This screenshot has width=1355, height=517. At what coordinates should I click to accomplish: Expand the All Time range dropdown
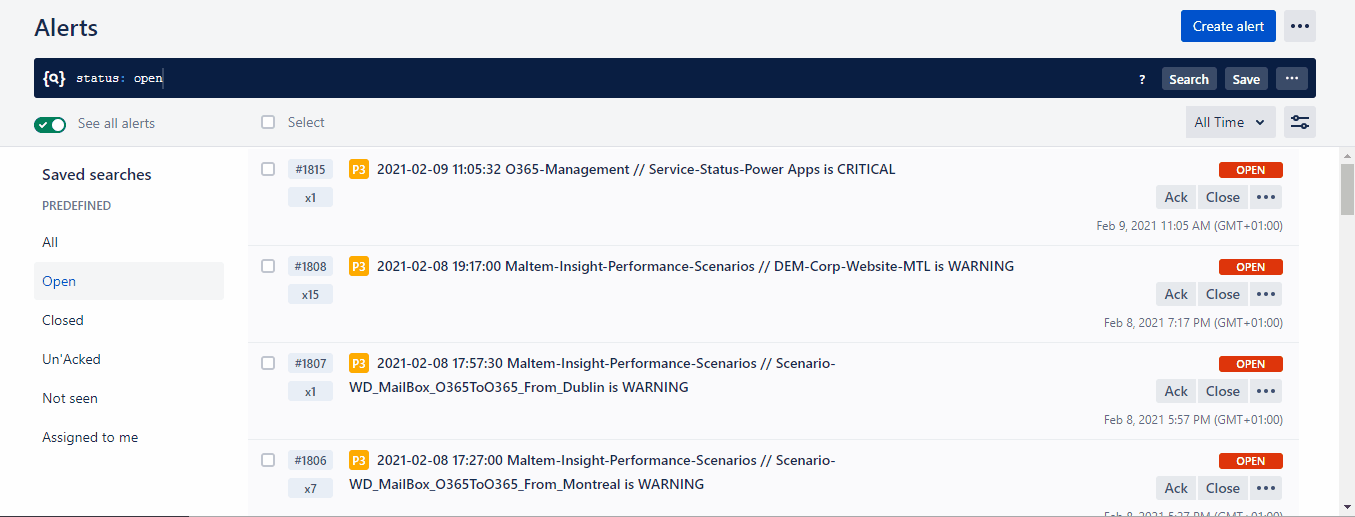(x=1230, y=122)
